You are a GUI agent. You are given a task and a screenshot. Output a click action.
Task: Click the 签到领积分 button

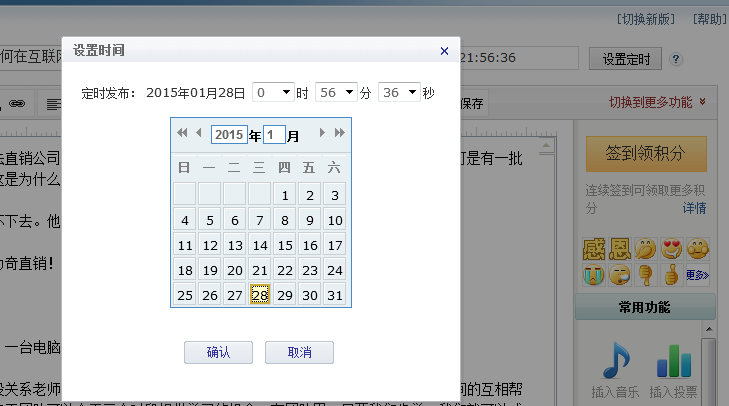tap(646, 154)
